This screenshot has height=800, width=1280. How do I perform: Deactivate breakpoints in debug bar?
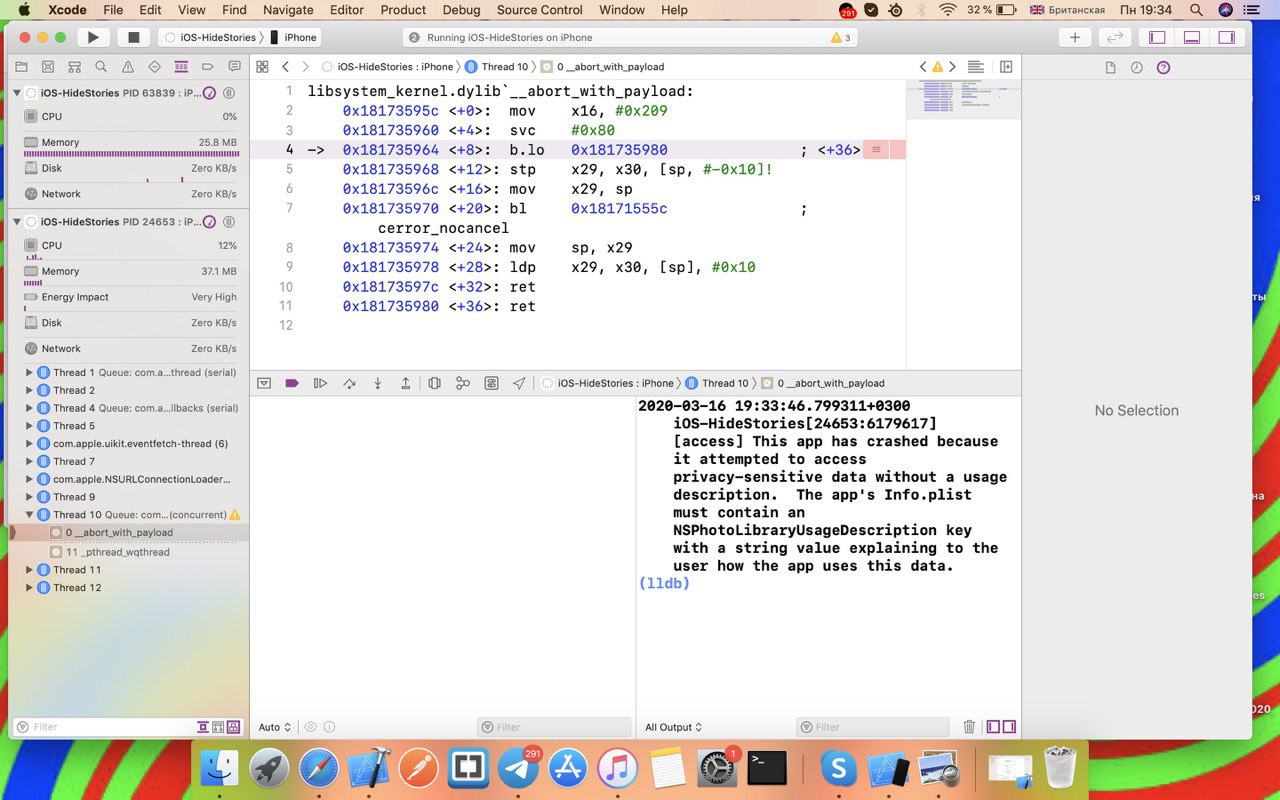[x=292, y=383]
